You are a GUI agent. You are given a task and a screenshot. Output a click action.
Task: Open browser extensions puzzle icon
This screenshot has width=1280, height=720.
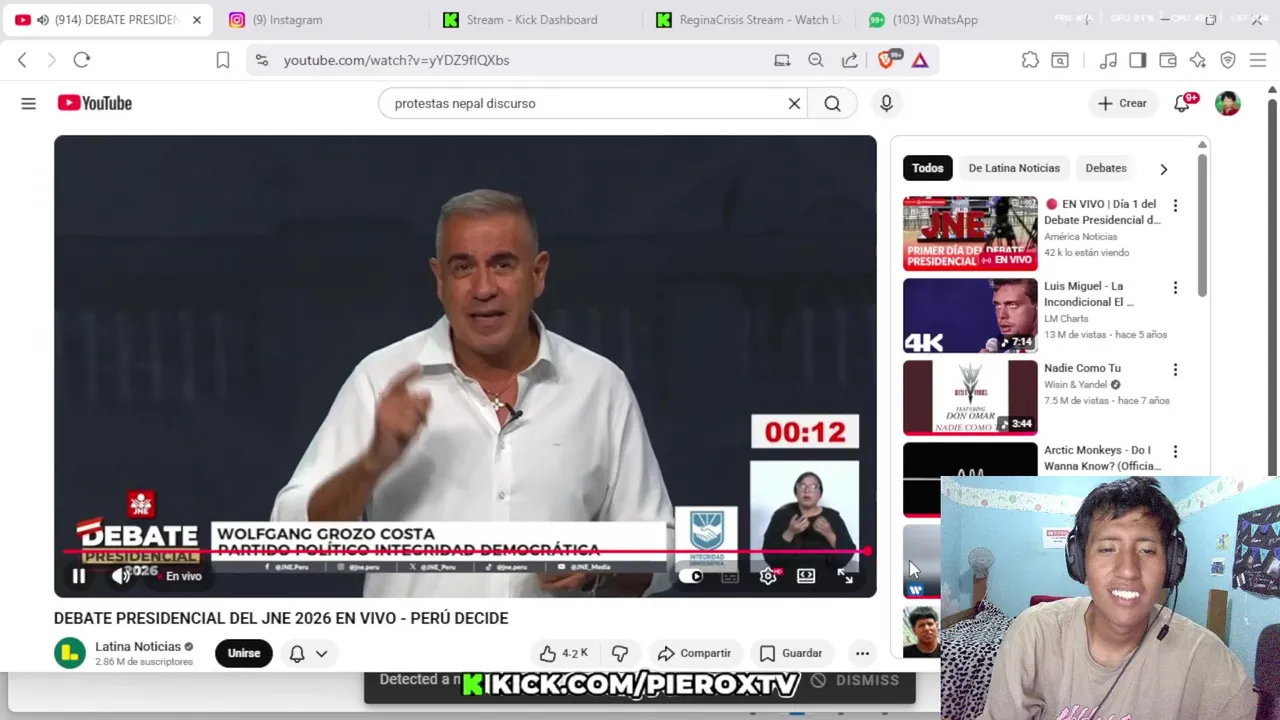coord(1030,60)
